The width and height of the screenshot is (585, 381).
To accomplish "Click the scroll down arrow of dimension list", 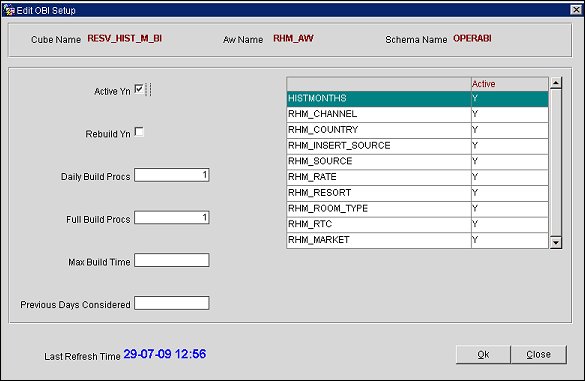I will [556, 243].
